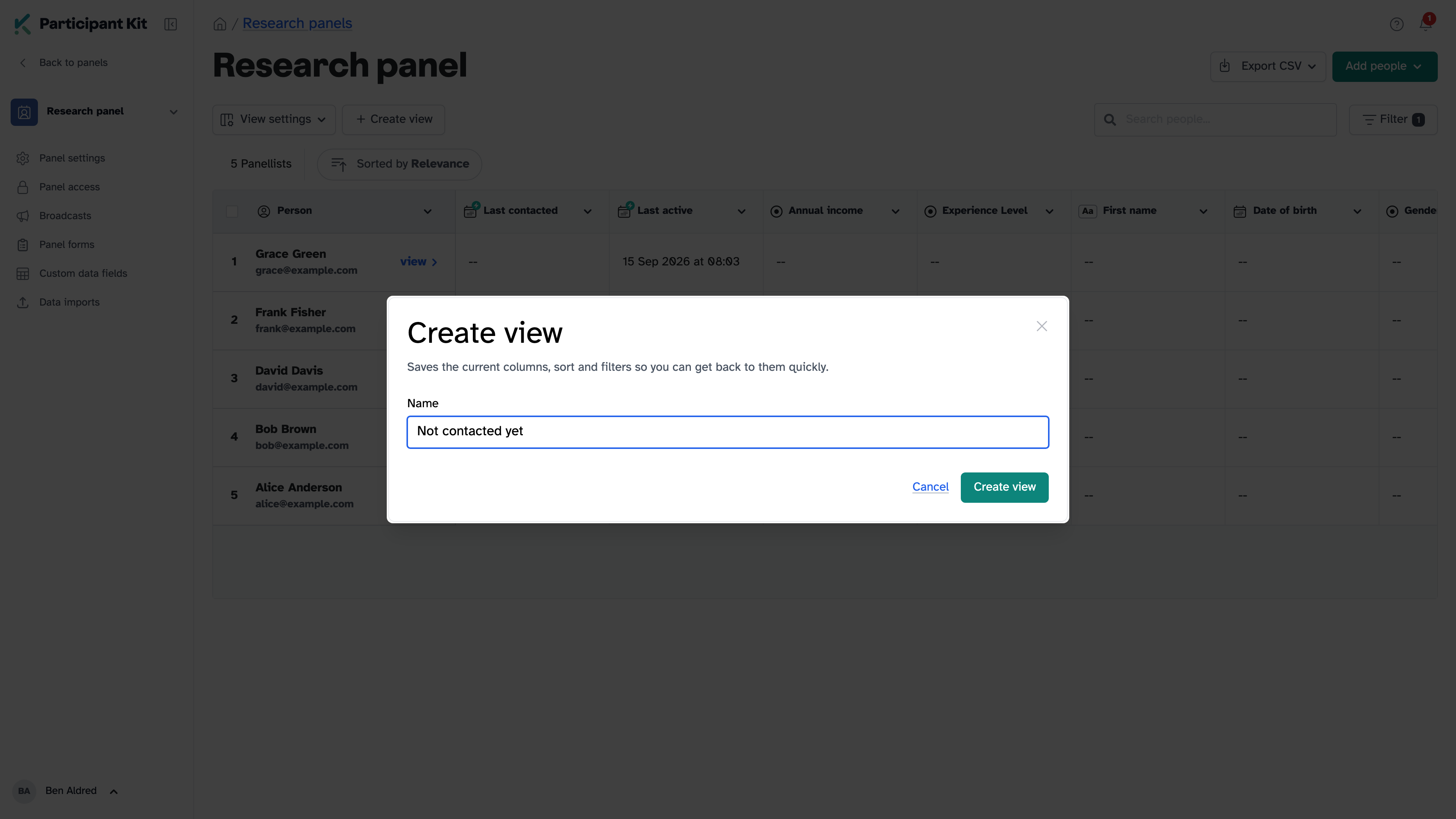
Task: Click the Gender column radio-type icon
Action: (1392, 212)
